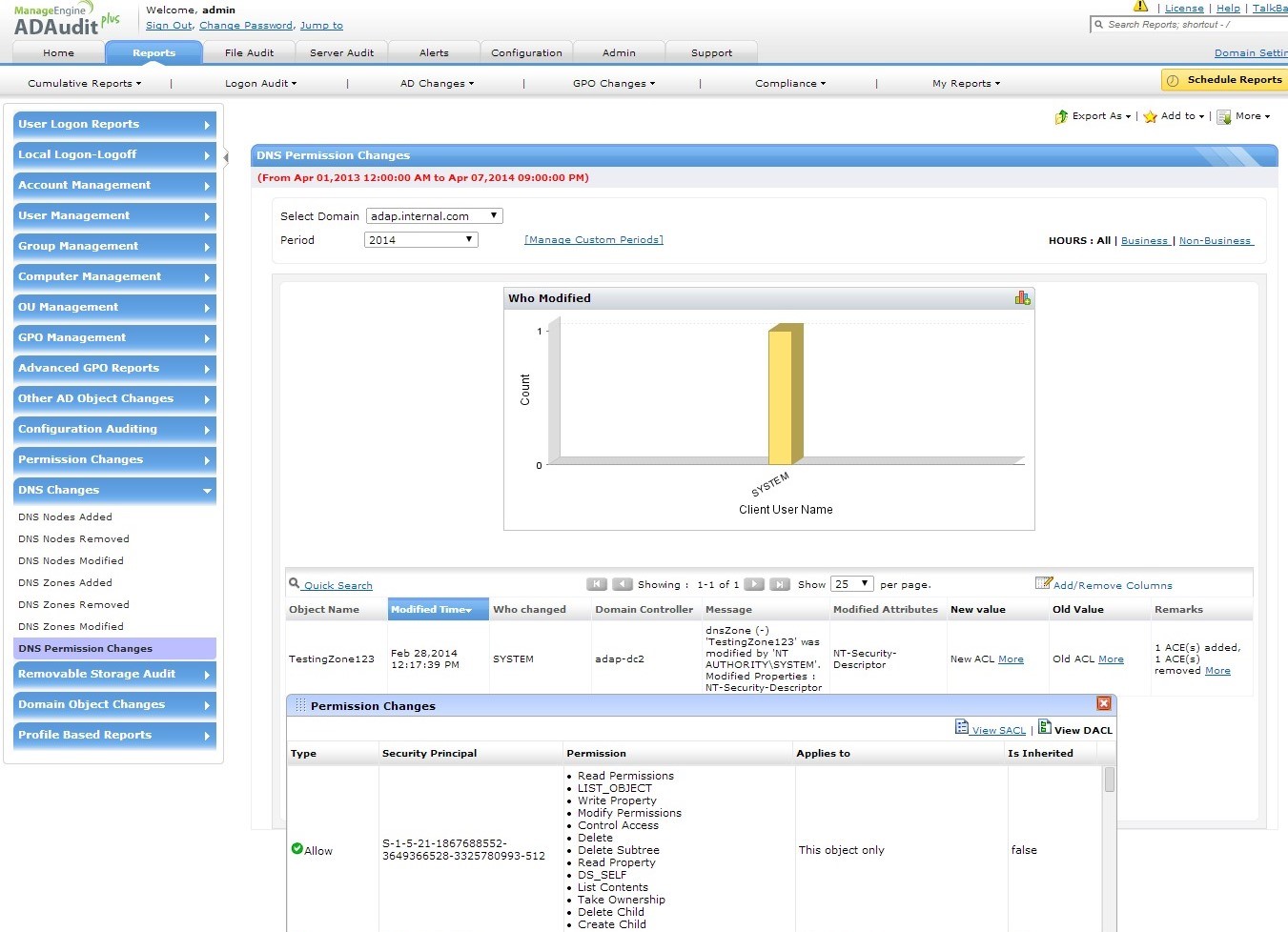Click the View SACL link

[998, 730]
